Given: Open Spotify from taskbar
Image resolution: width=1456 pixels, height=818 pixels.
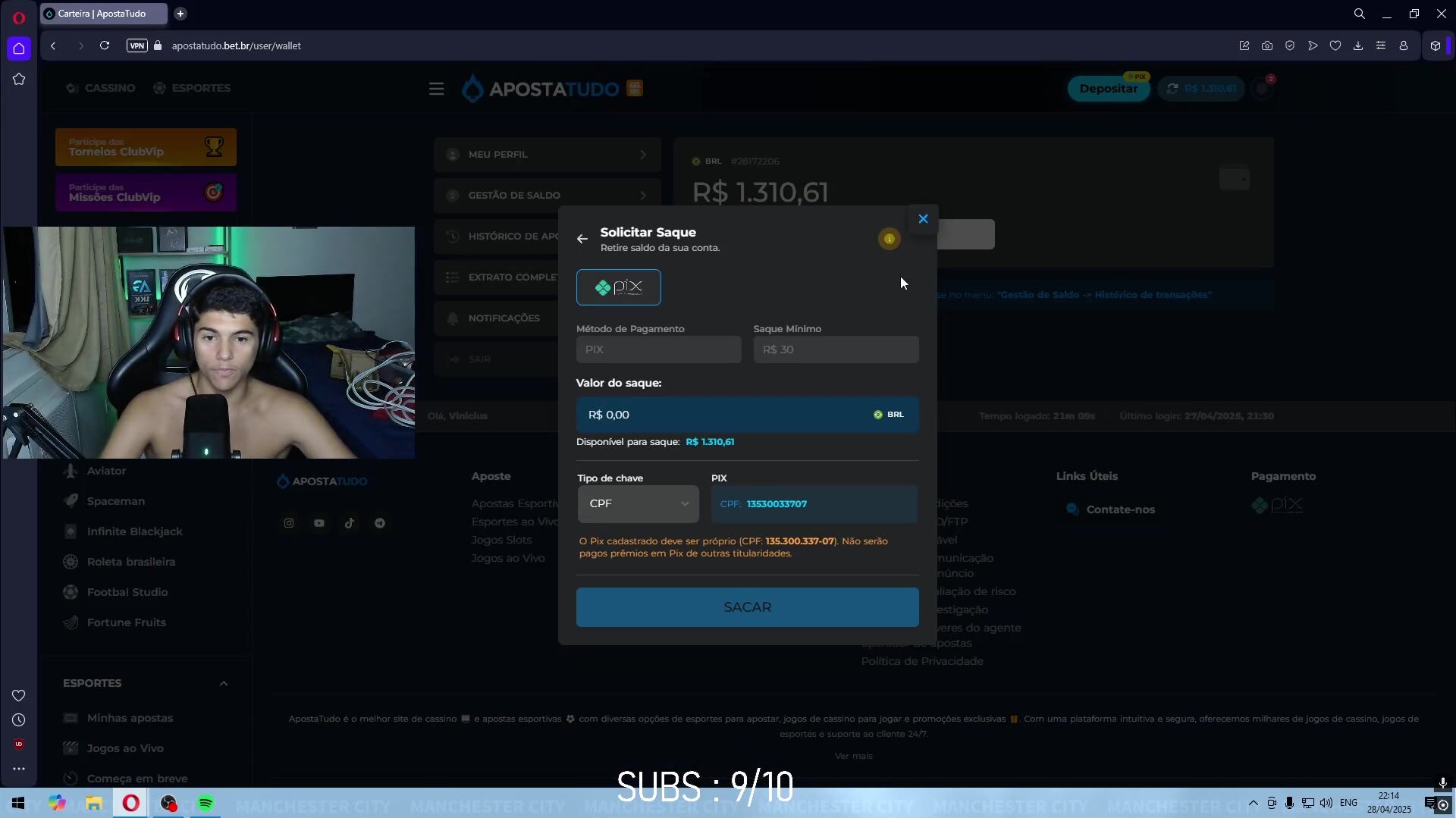Looking at the screenshot, I should (x=206, y=803).
